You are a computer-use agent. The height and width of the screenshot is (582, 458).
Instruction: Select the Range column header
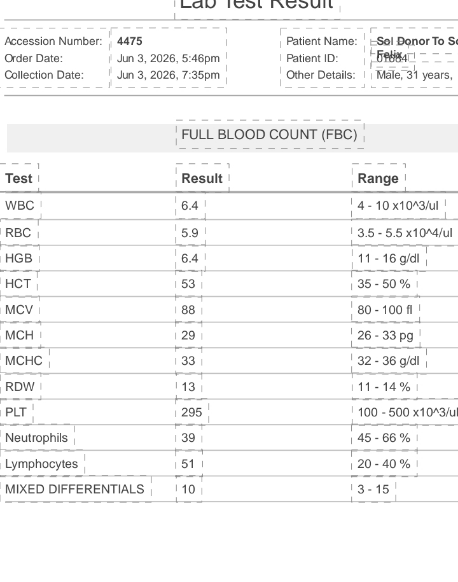[378, 179]
